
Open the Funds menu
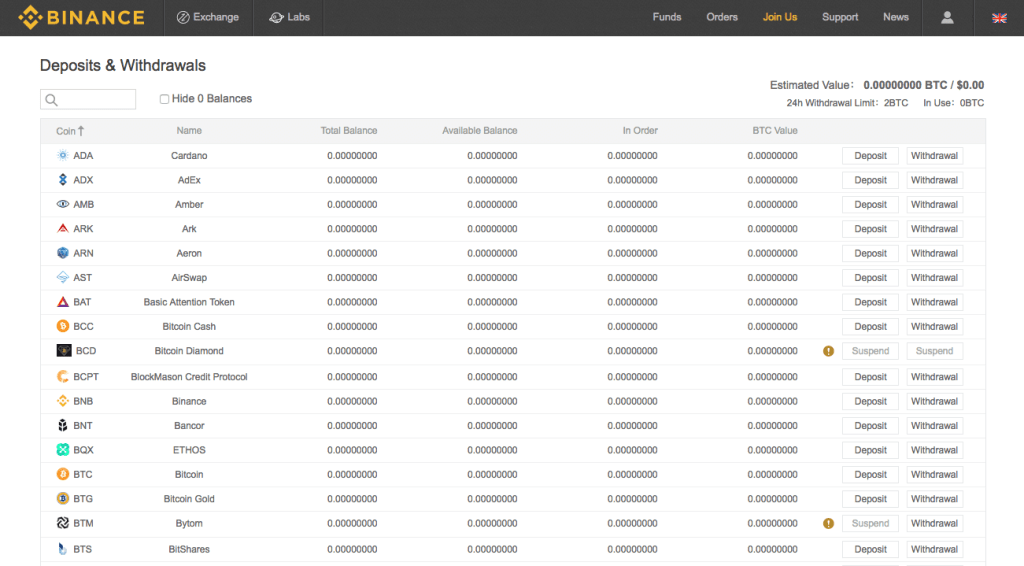(667, 18)
